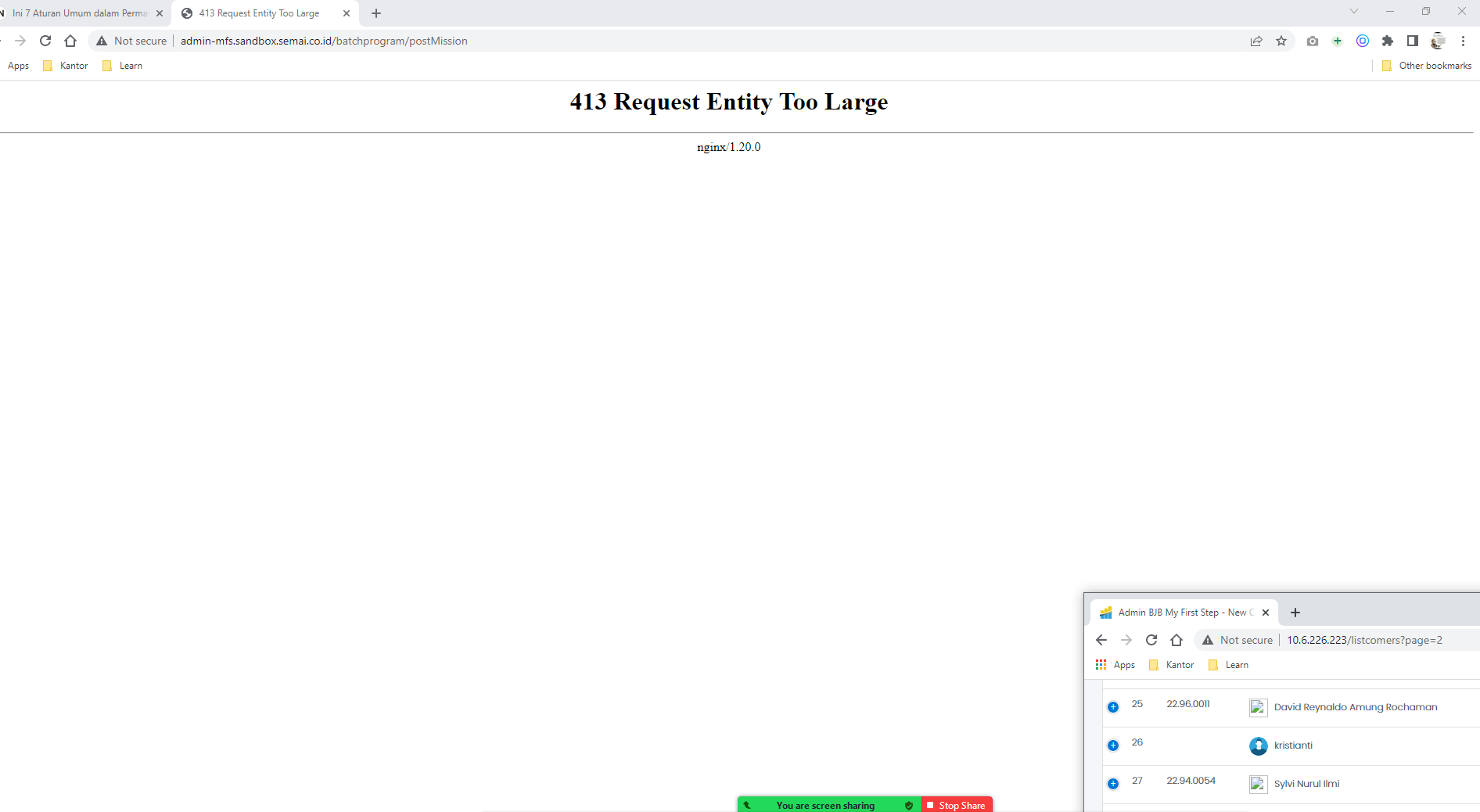
Task: Click the forward button in the main browser
Action: click(20, 41)
